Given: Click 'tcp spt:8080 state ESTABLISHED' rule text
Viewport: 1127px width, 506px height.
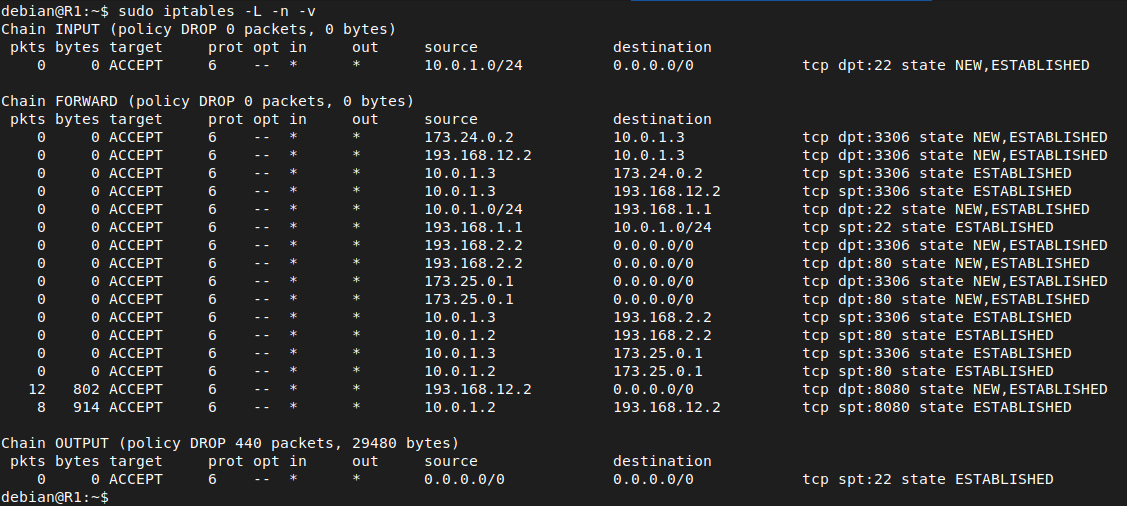Looking at the screenshot, I should 937,407.
